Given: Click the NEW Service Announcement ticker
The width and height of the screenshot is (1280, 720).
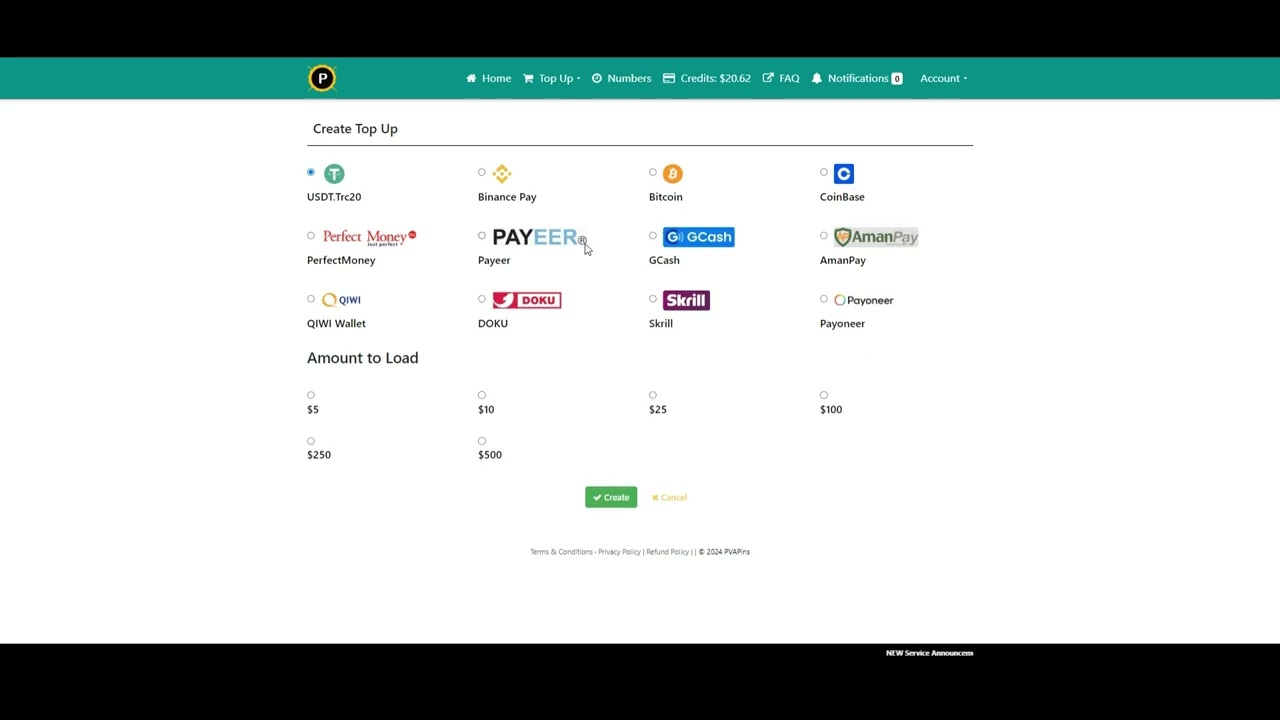Looking at the screenshot, I should tap(929, 653).
